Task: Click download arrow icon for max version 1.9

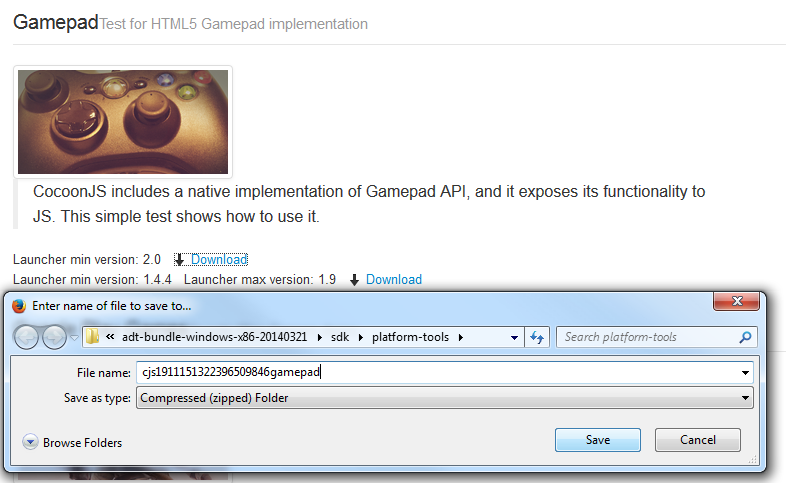Action: click(354, 280)
